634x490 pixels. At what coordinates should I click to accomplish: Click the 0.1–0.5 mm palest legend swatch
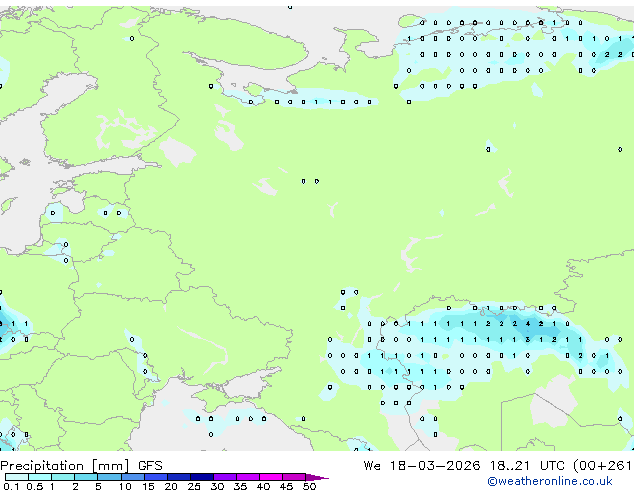17,477
